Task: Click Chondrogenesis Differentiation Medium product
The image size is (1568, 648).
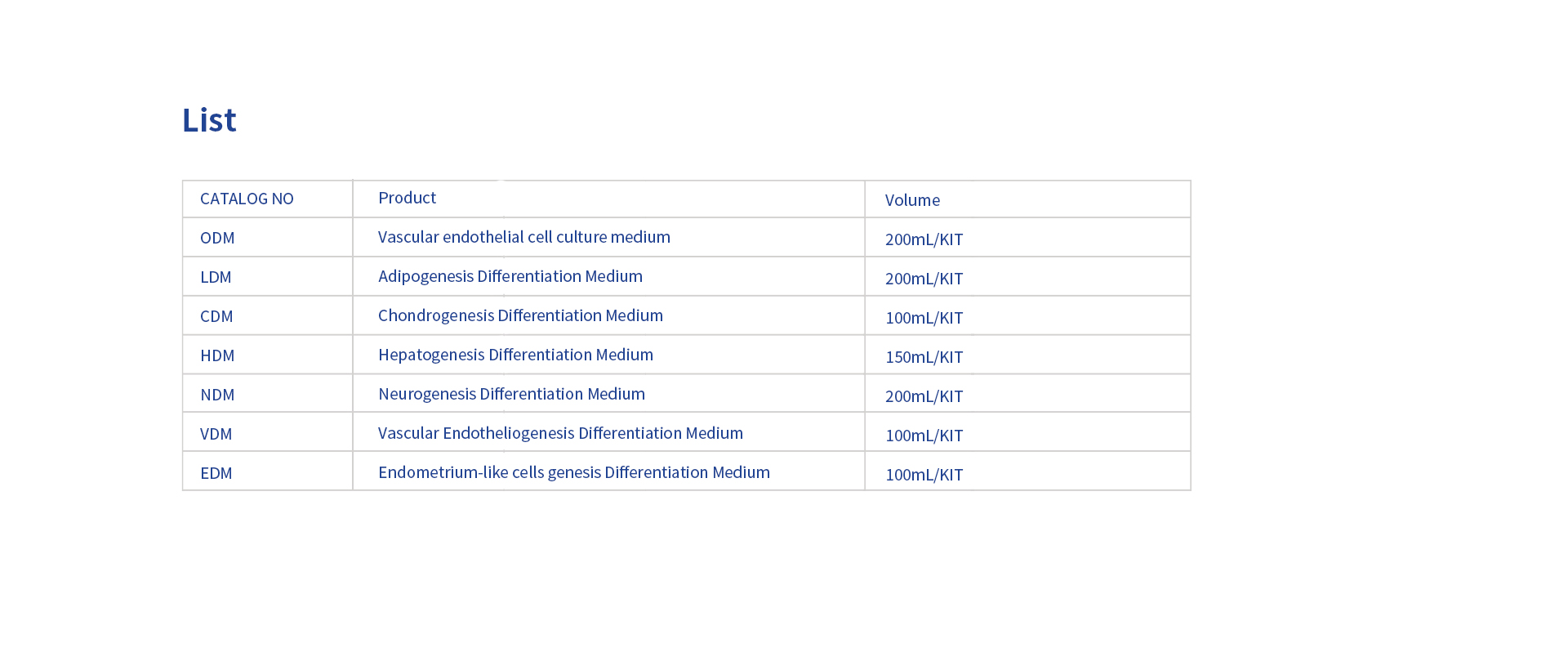Action: (520, 315)
